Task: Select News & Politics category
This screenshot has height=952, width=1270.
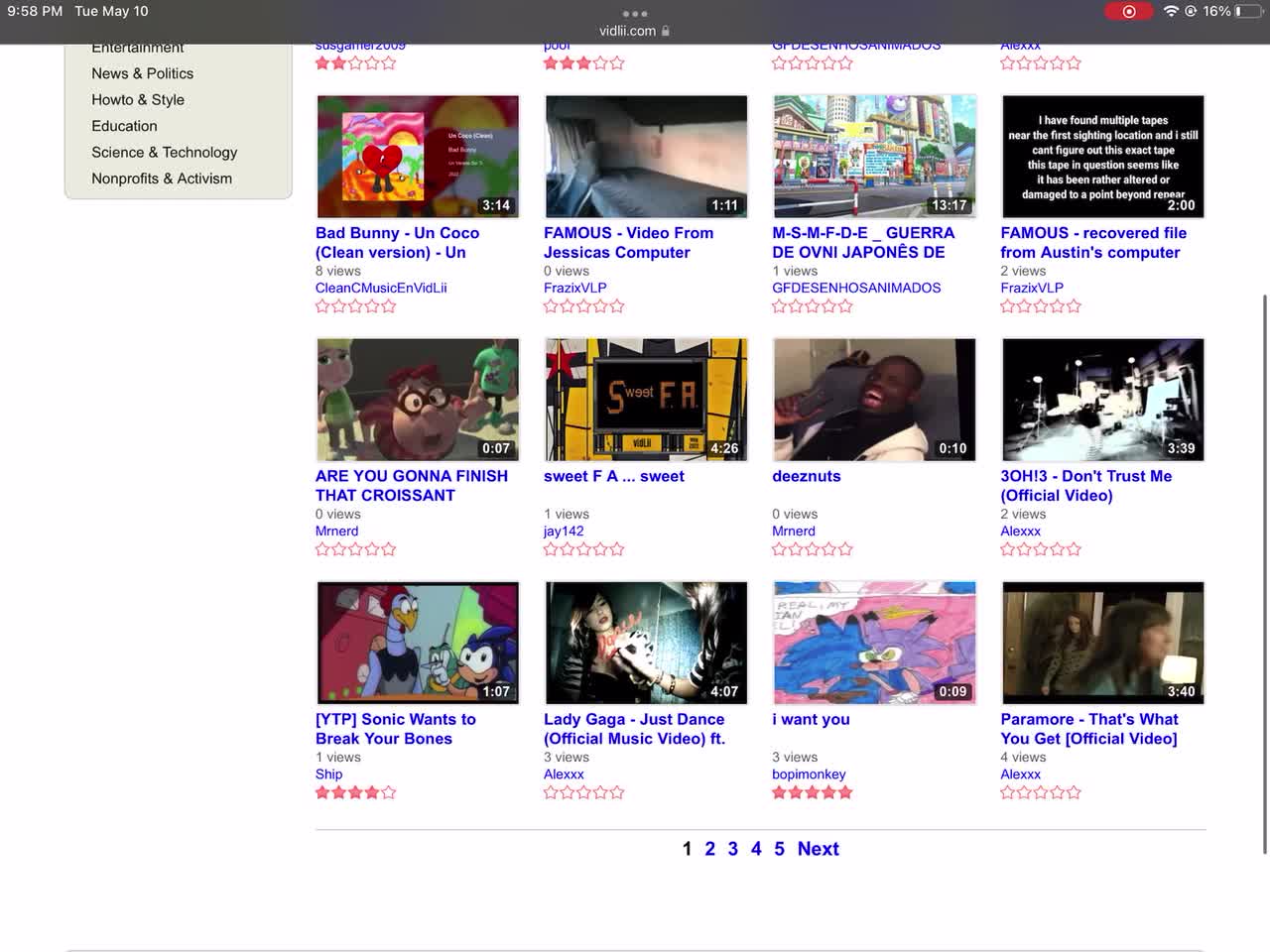Action: [x=143, y=73]
